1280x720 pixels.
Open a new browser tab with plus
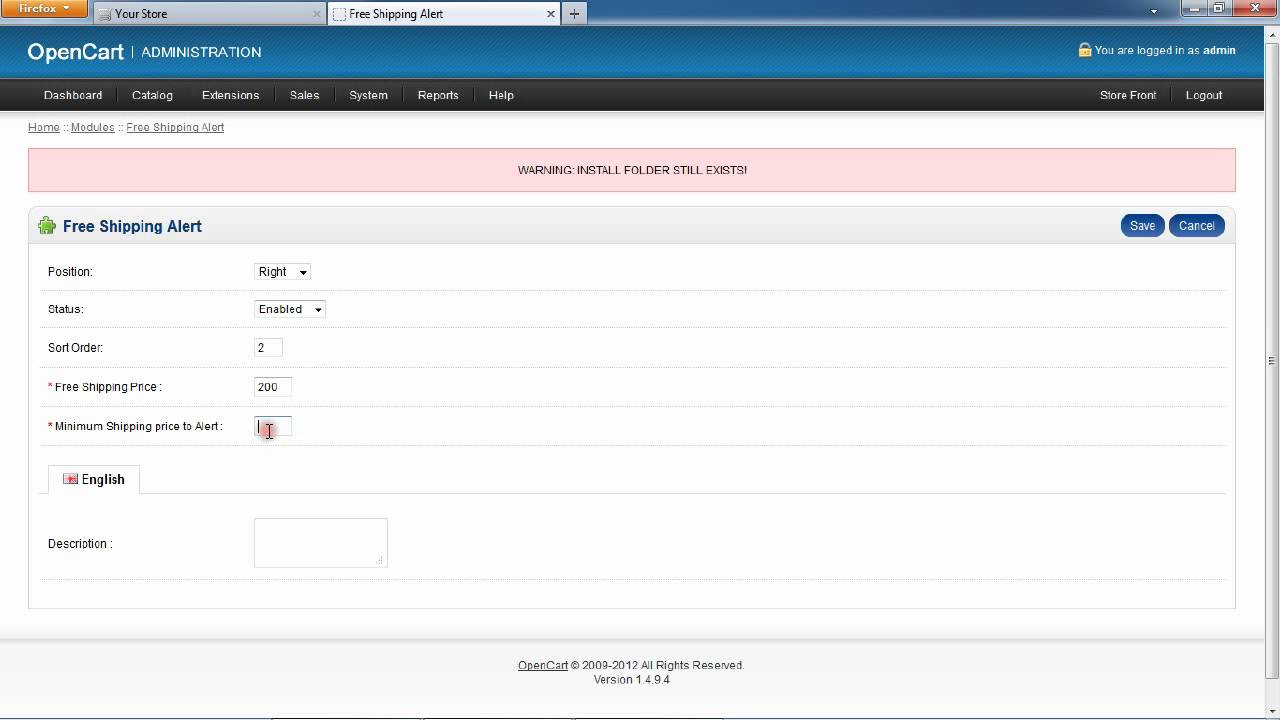pyautogui.click(x=574, y=14)
